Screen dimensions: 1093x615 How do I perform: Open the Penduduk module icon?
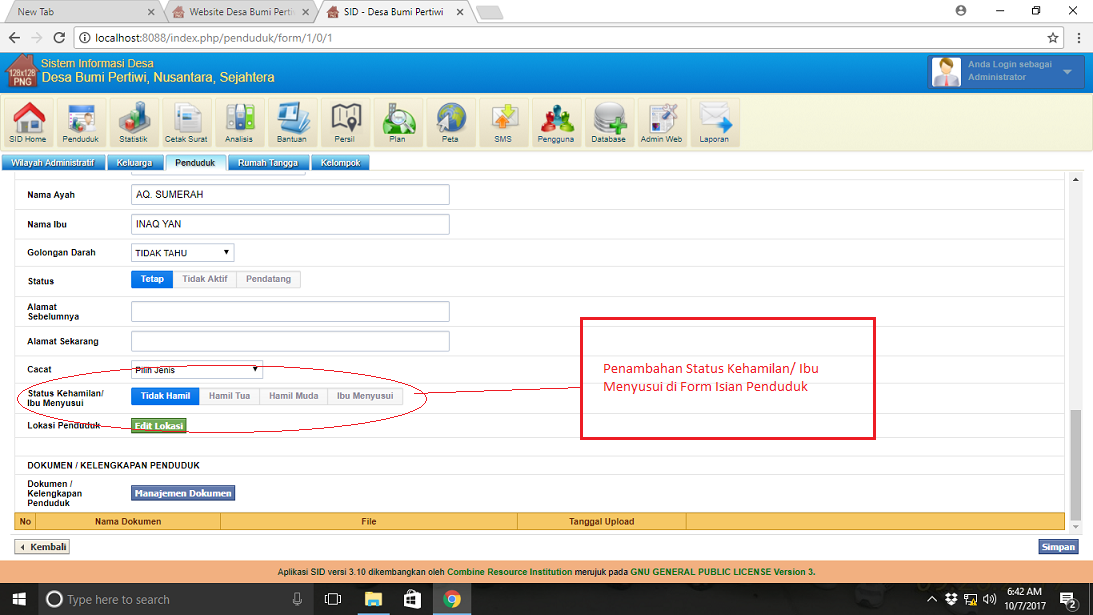(x=81, y=122)
